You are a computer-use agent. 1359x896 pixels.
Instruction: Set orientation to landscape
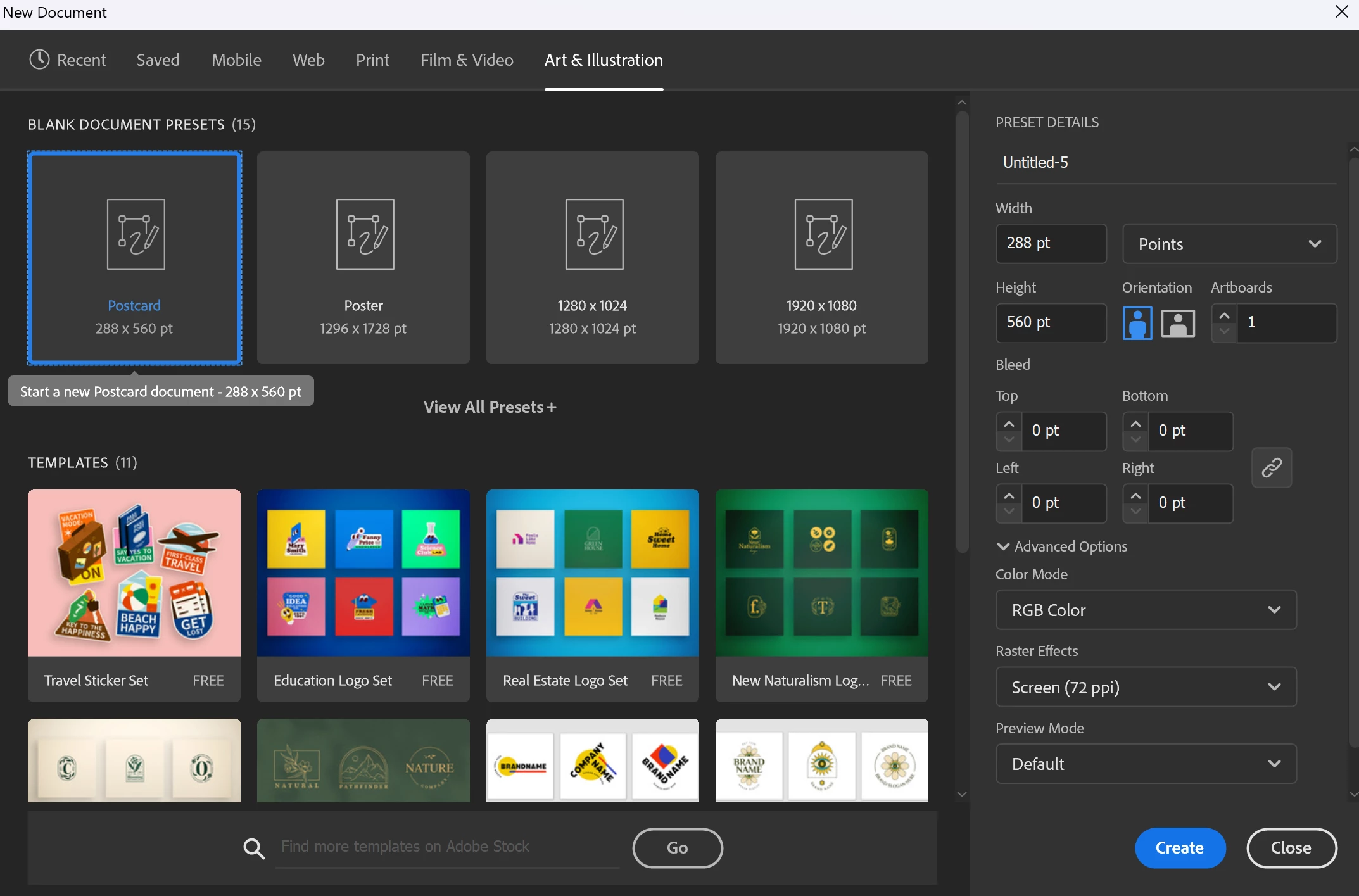click(1177, 323)
